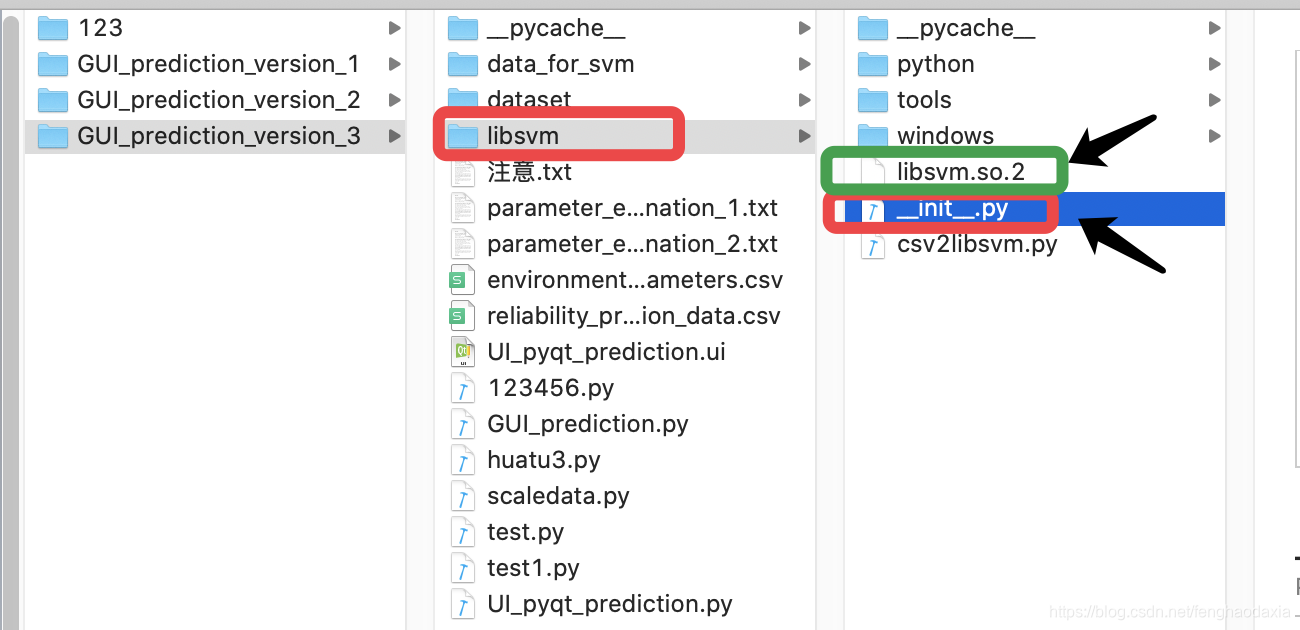Expand the libsvm folder via its chevron
Viewport: 1300px width, 630px height.
[x=805, y=135]
